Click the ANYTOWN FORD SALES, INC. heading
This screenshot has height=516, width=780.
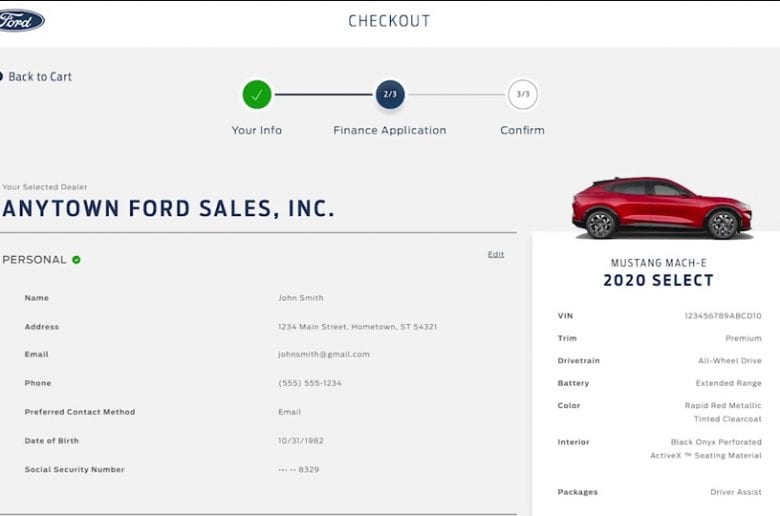coord(168,208)
